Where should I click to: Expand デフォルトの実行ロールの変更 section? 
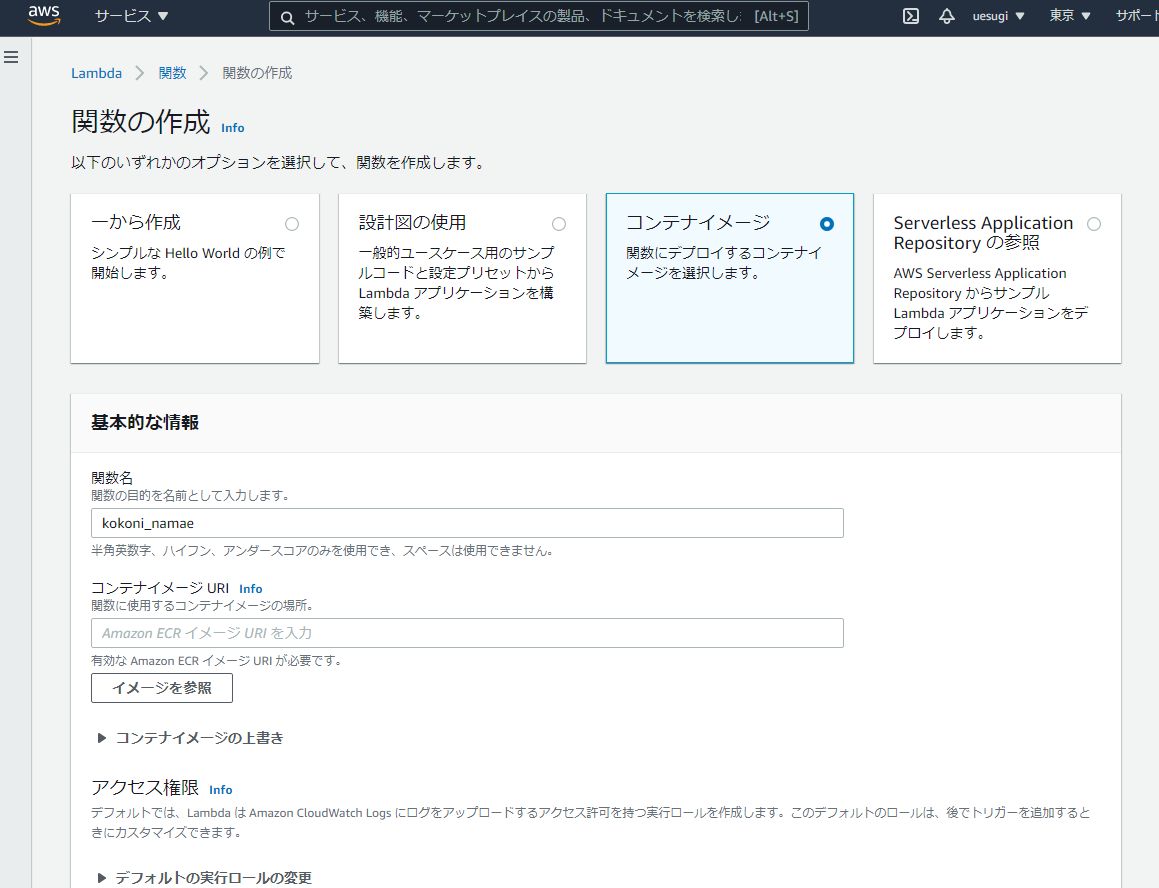(205, 878)
